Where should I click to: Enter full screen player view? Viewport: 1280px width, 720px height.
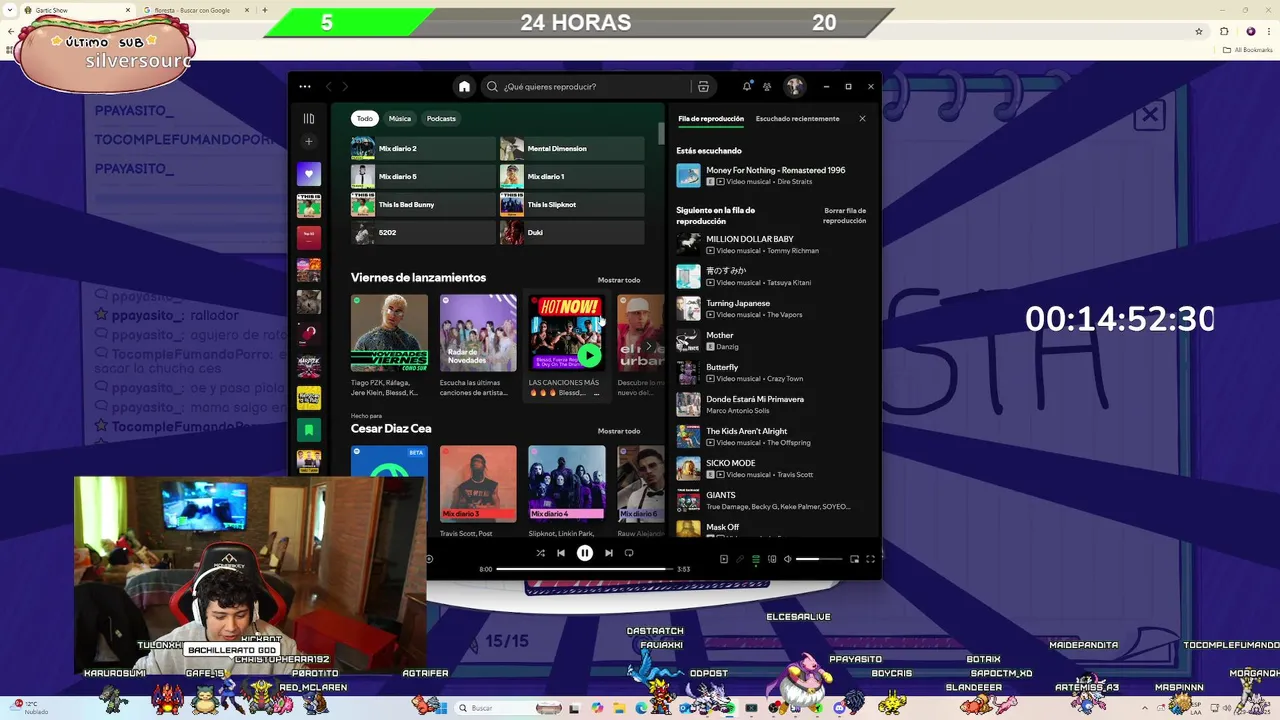(870, 559)
